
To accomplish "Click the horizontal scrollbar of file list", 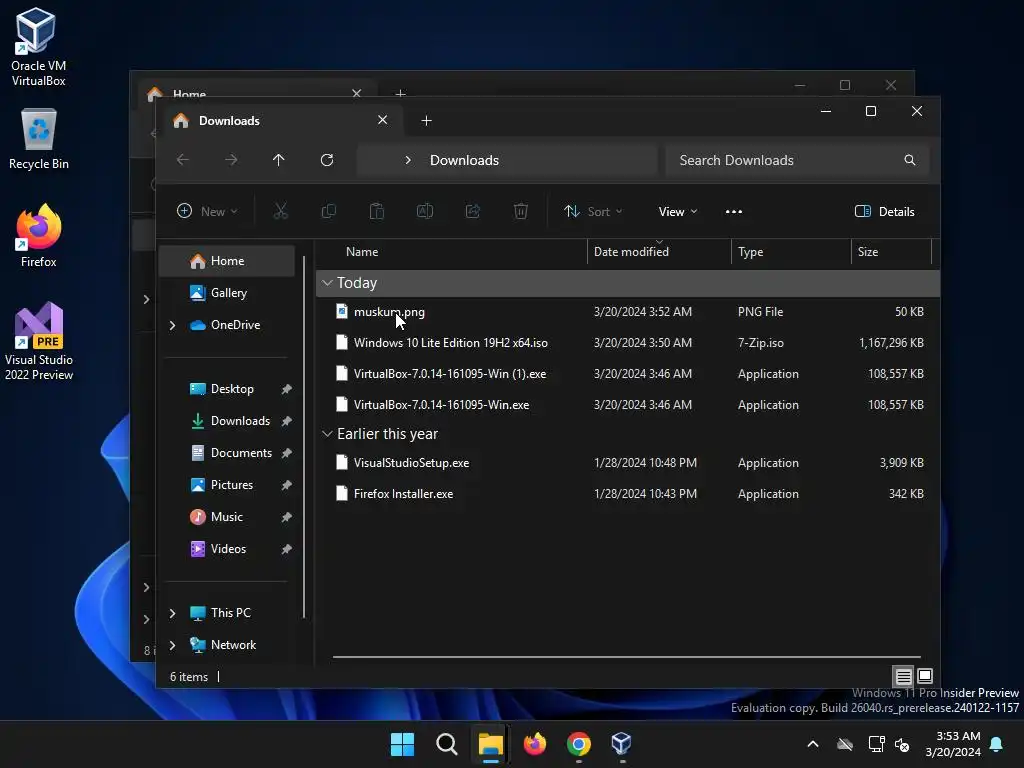I will pos(626,657).
